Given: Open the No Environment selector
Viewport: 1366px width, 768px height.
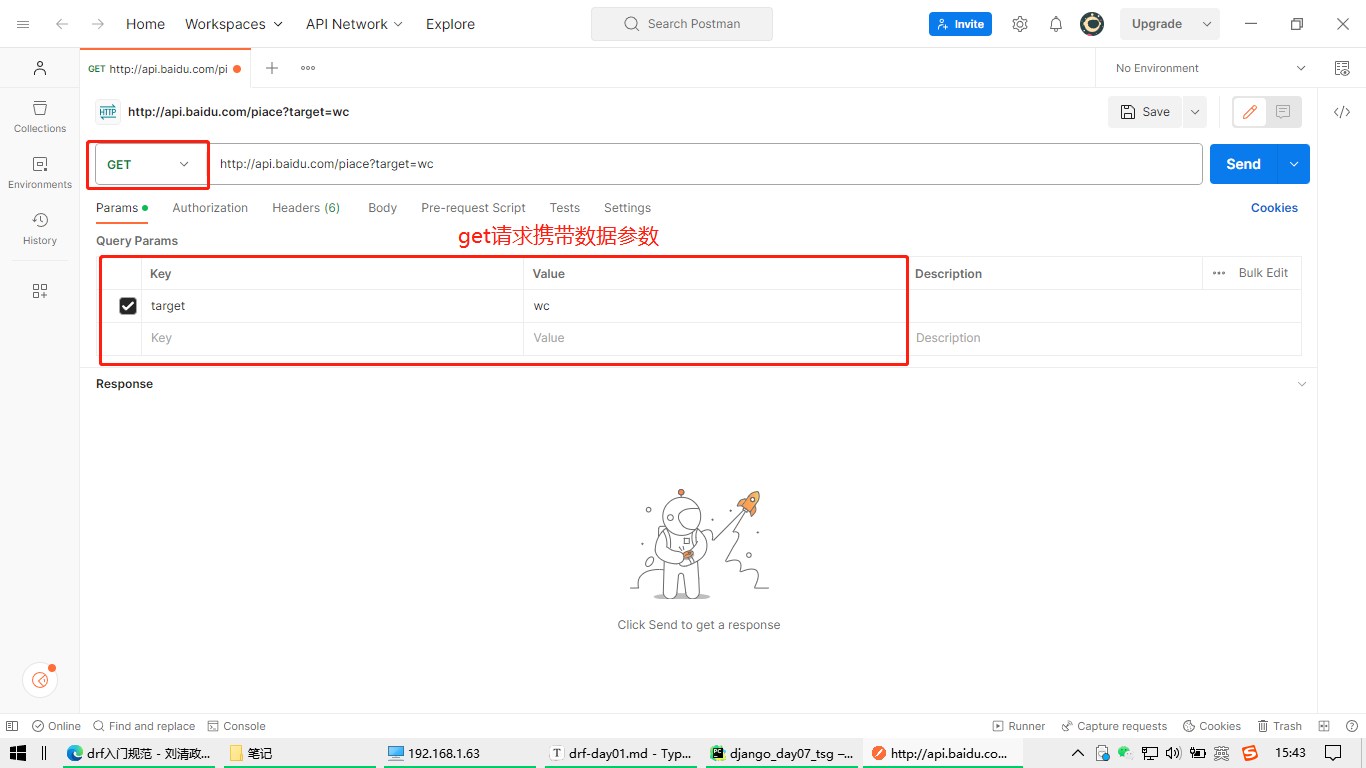Looking at the screenshot, I should pyautogui.click(x=1210, y=68).
